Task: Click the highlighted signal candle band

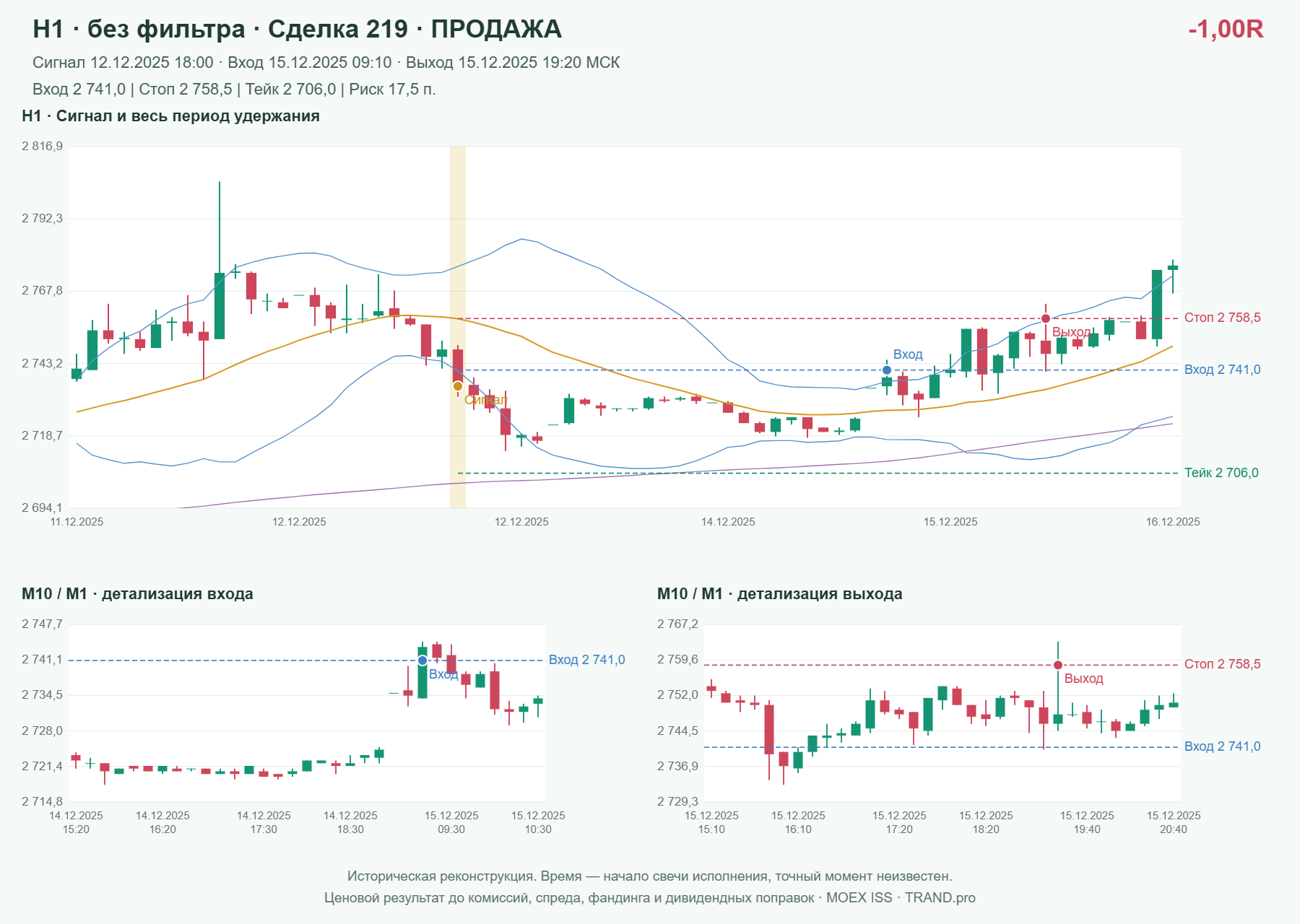Action: pyautogui.click(x=458, y=327)
